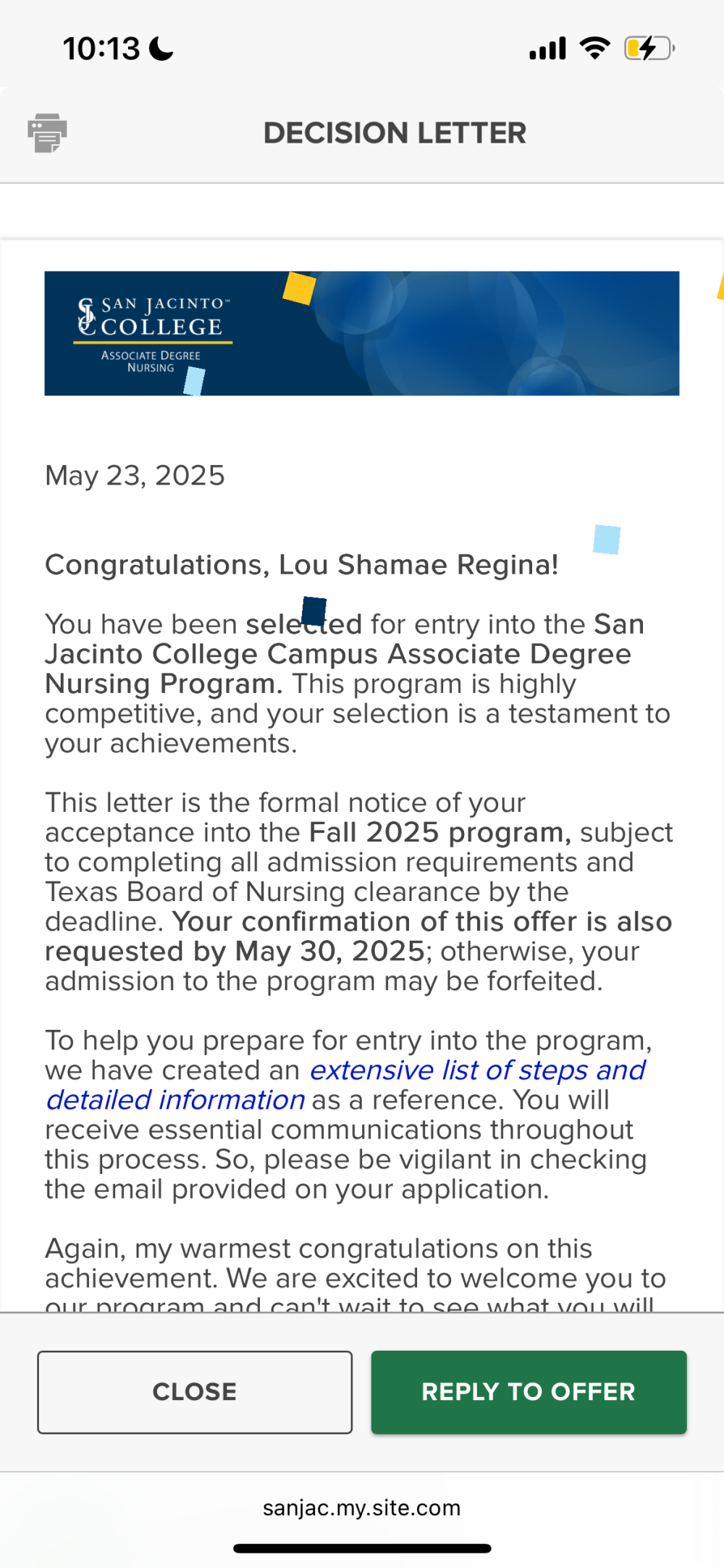The height and width of the screenshot is (1568, 724).
Task: Tap the Fall 2025 program bold text
Action: click(x=440, y=832)
